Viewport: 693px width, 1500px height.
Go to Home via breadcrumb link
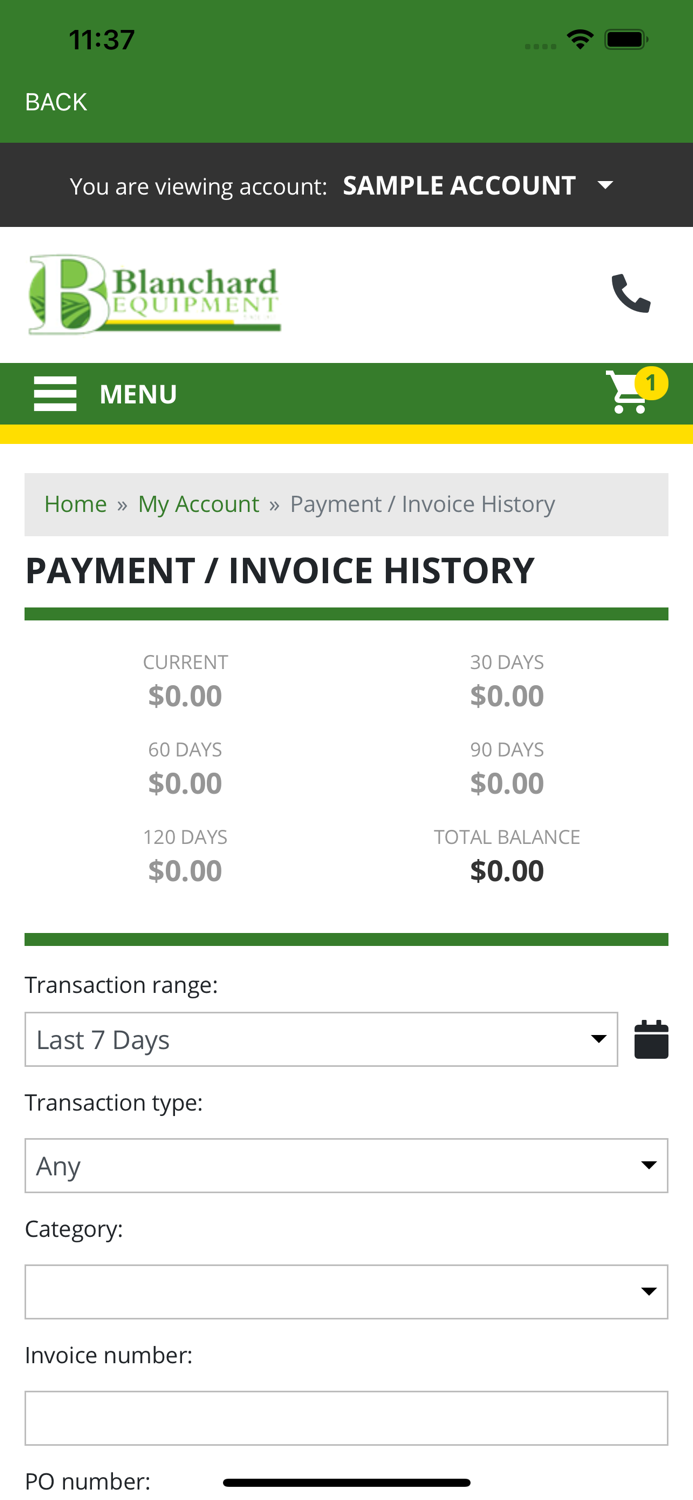[75, 504]
